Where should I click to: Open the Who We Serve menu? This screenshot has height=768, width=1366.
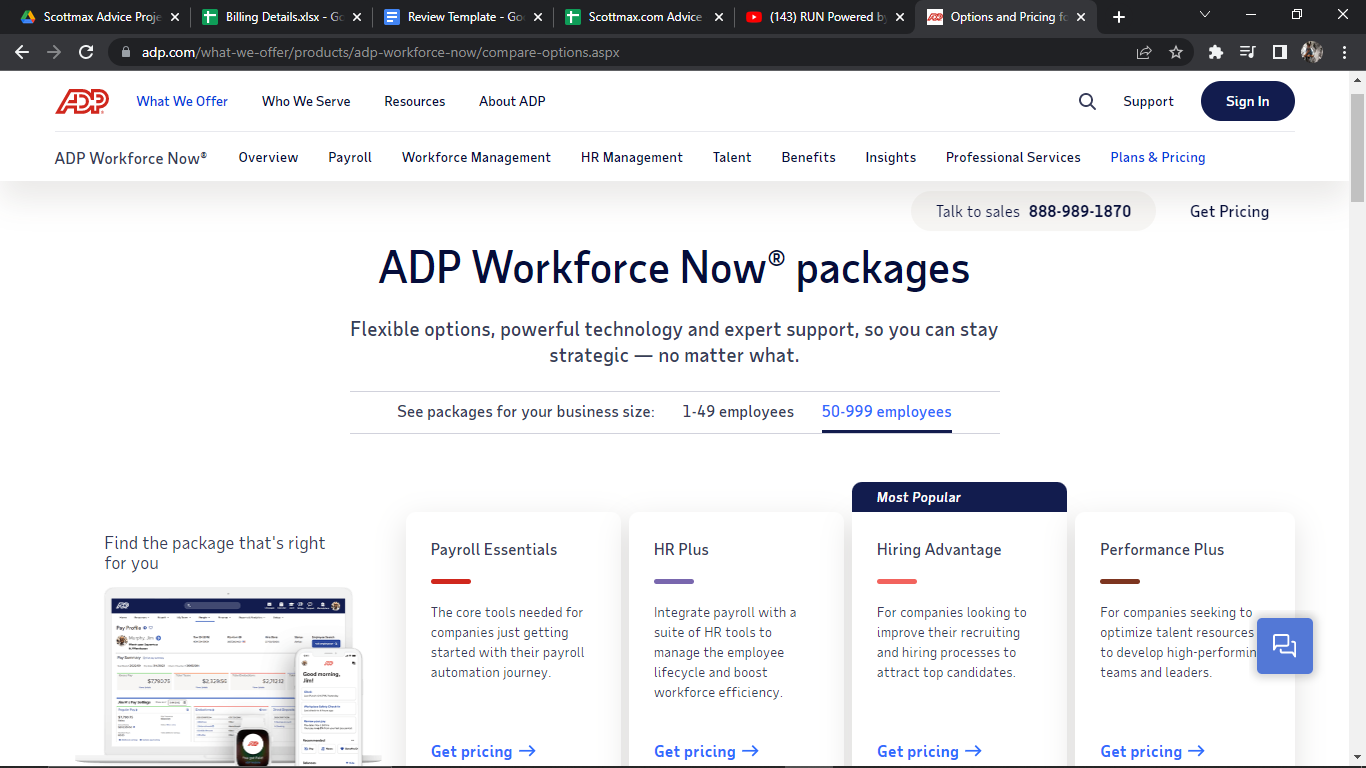(x=306, y=101)
